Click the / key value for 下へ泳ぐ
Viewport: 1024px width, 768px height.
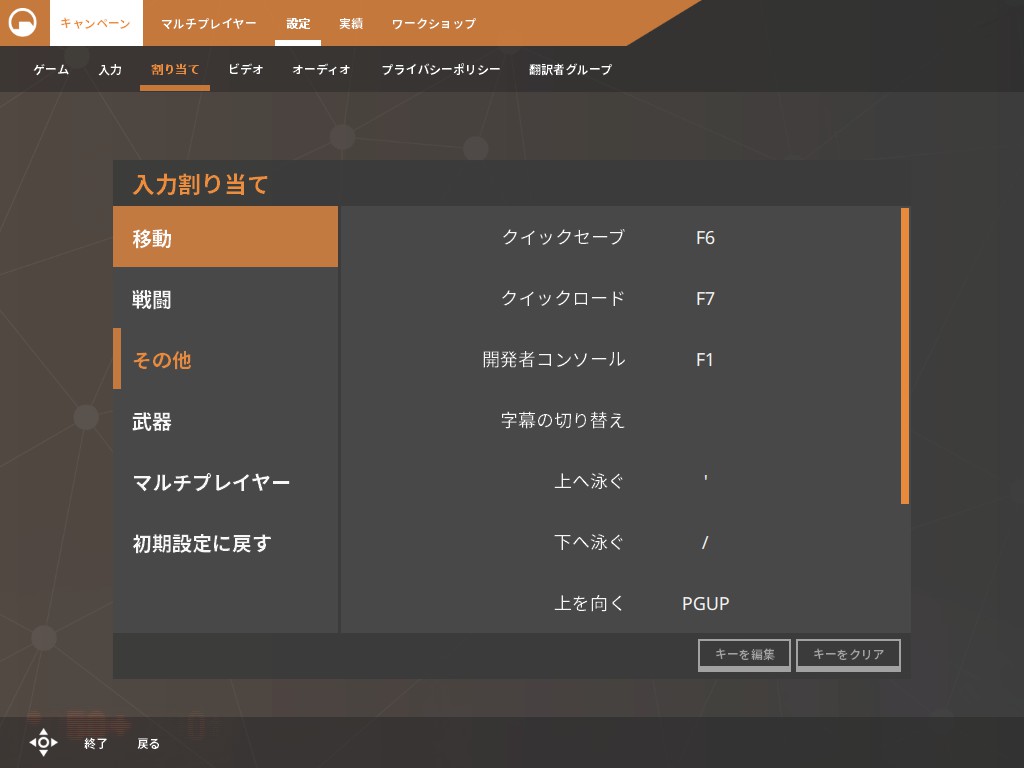705,543
